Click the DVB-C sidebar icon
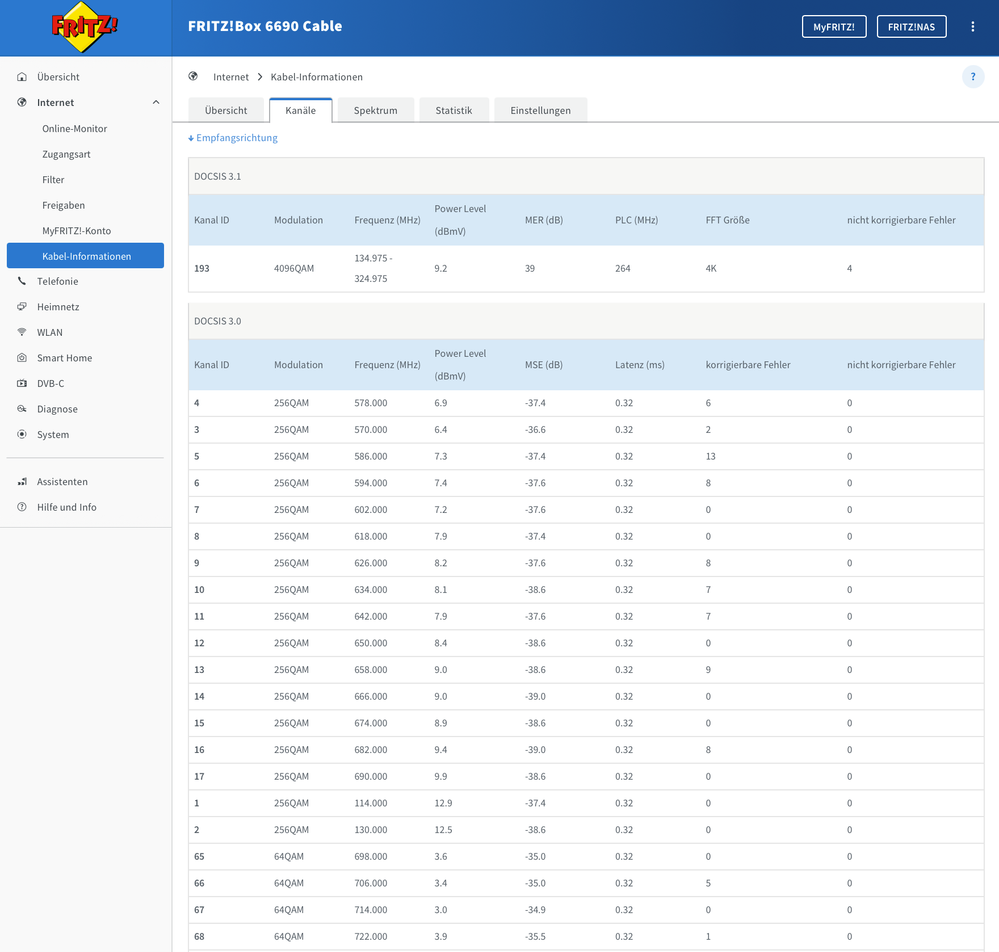Image resolution: width=999 pixels, height=952 pixels. click(22, 384)
